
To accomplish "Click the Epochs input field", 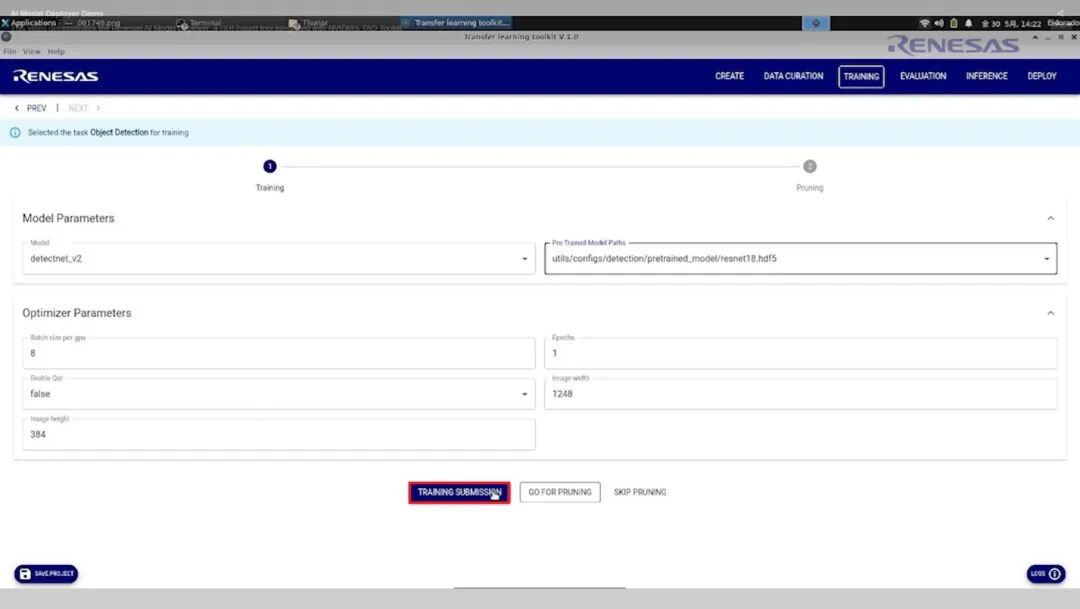I will [x=800, y=353].
